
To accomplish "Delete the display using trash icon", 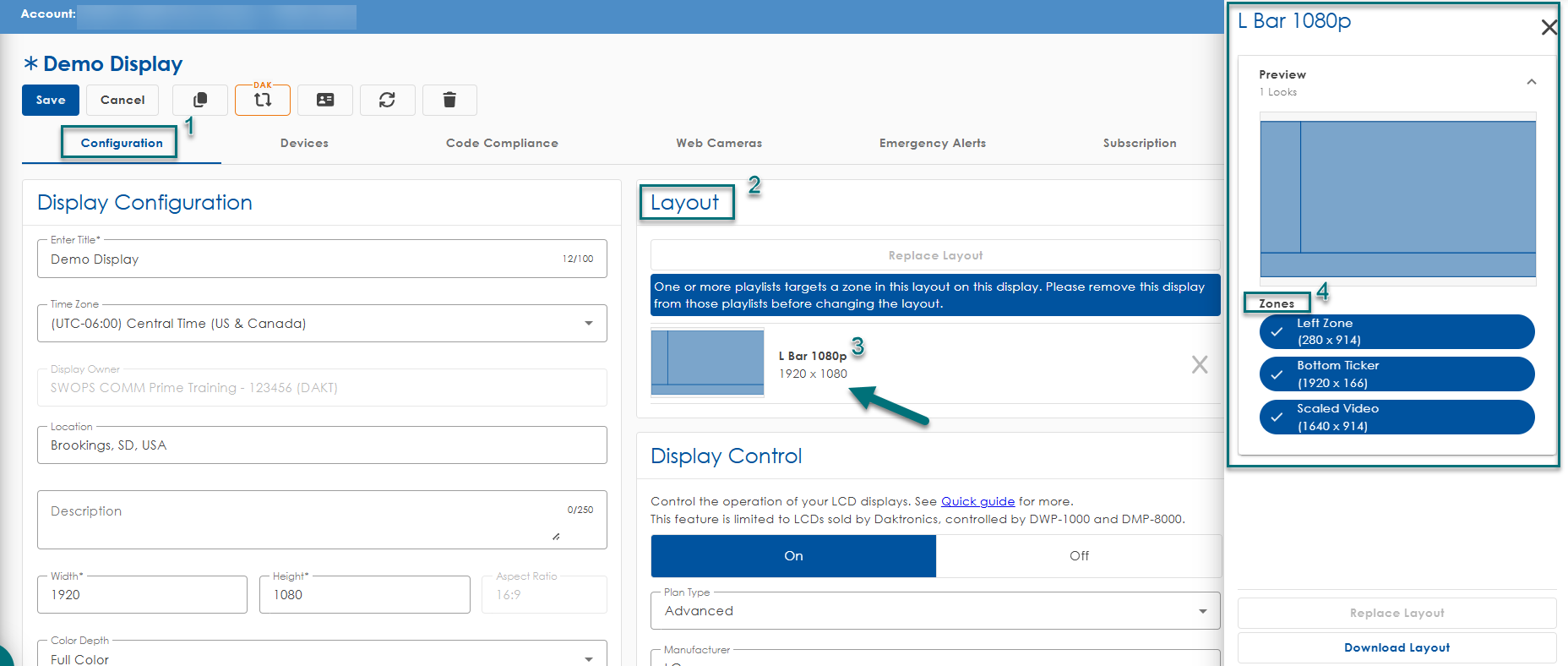I will [449, 100].
